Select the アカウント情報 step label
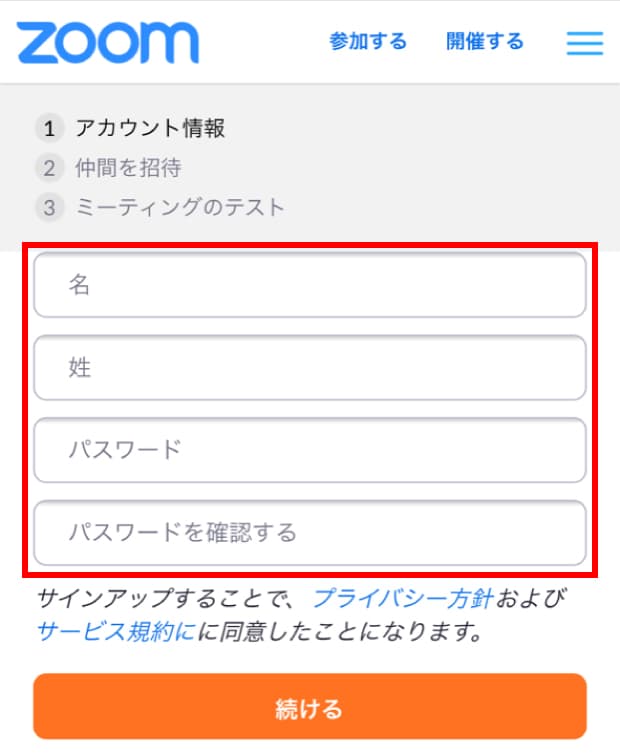620x755 pixels. (x=150, y=128)
